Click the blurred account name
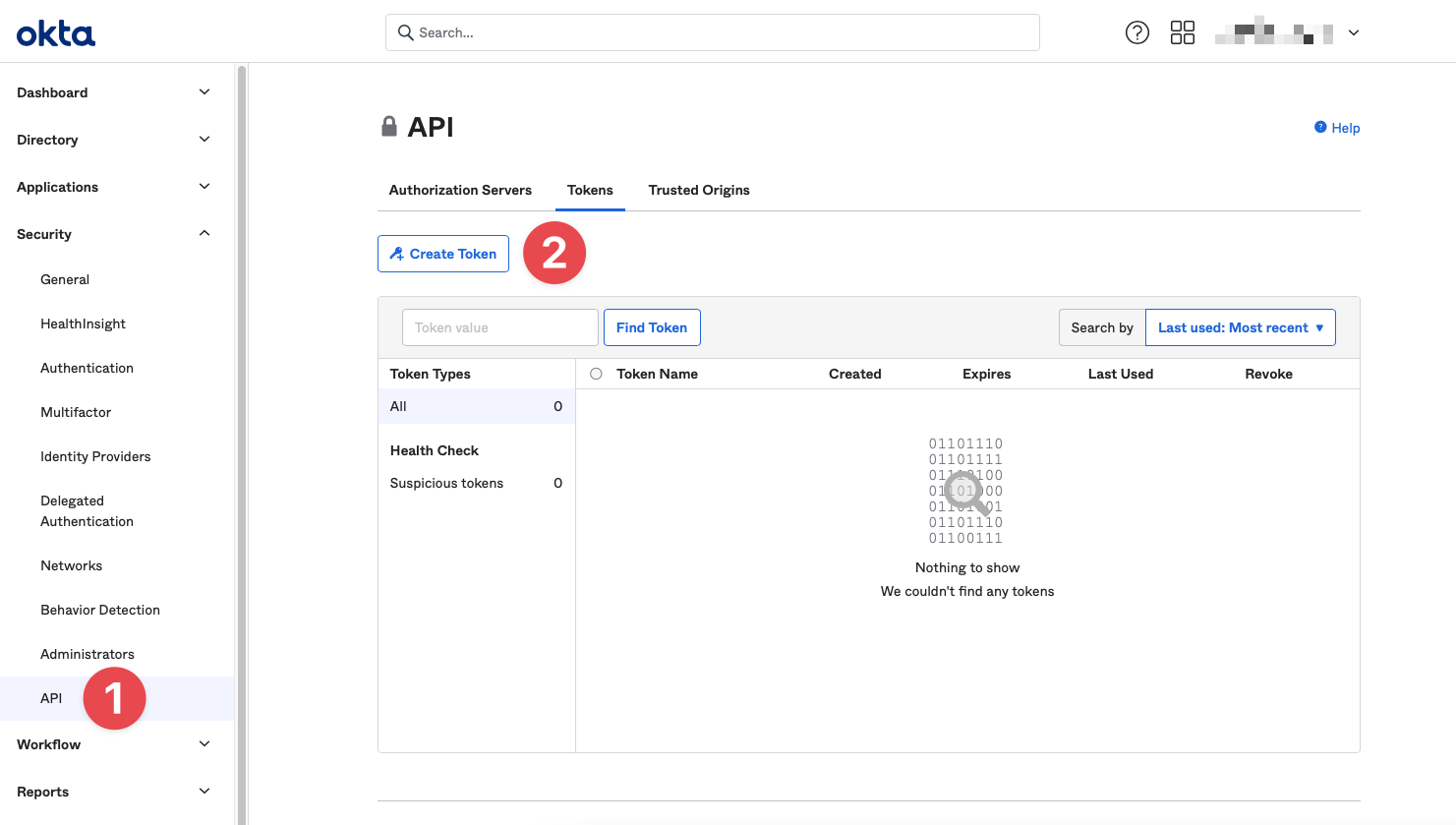1456x825 pixels. click(1274, 32)
